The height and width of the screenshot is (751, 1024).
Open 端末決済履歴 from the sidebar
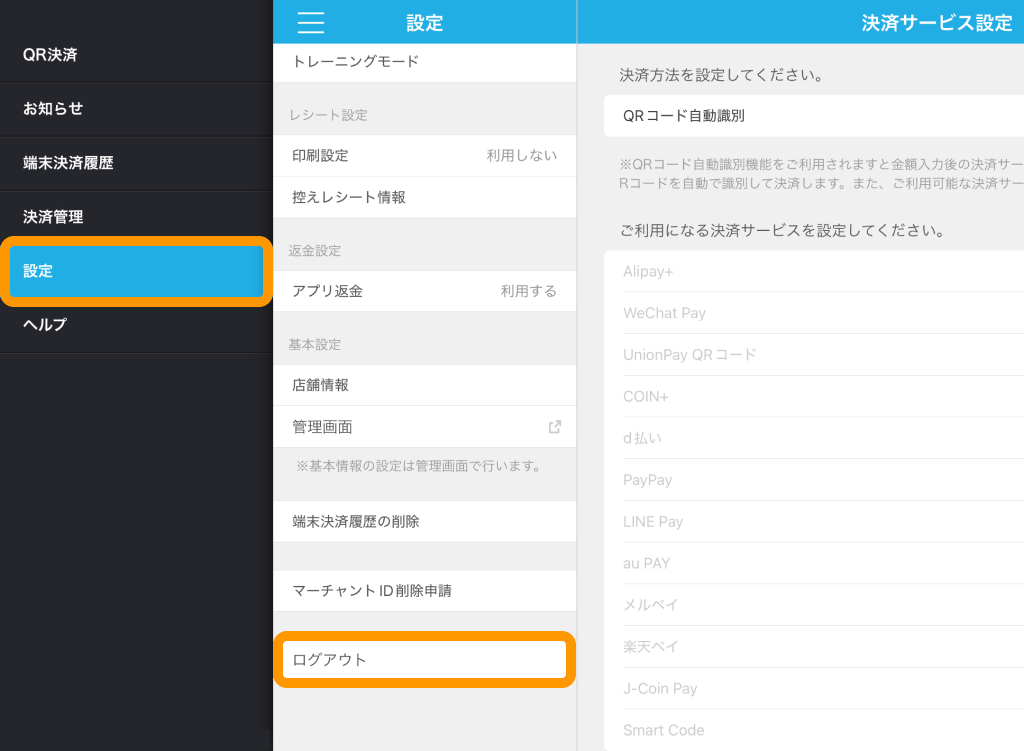click(136, 163)
